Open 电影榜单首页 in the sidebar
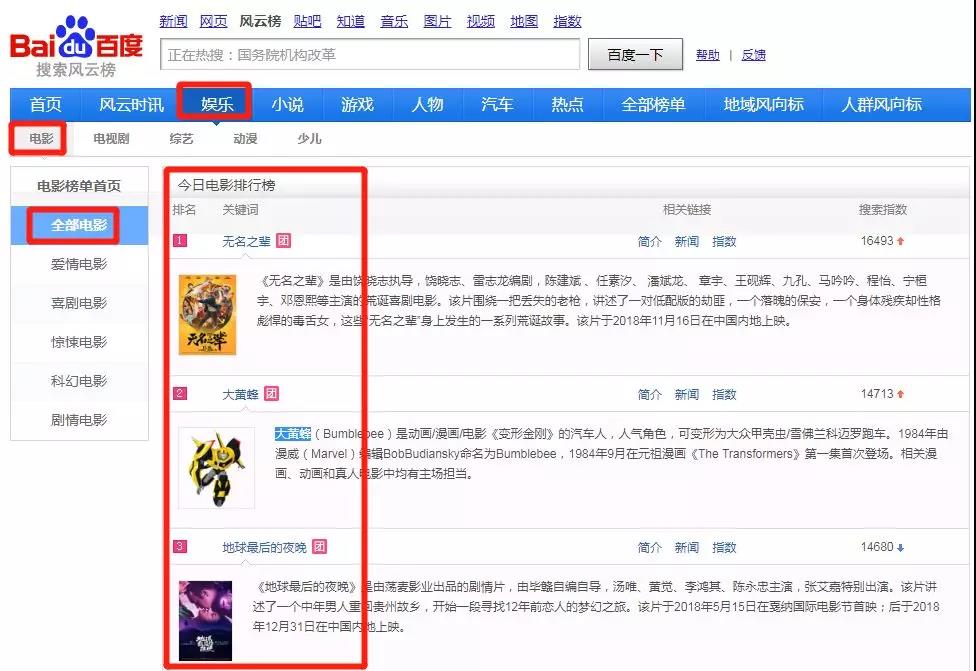Screen dimensions: 976x671 pyautogui.click(x=79, y=185)
